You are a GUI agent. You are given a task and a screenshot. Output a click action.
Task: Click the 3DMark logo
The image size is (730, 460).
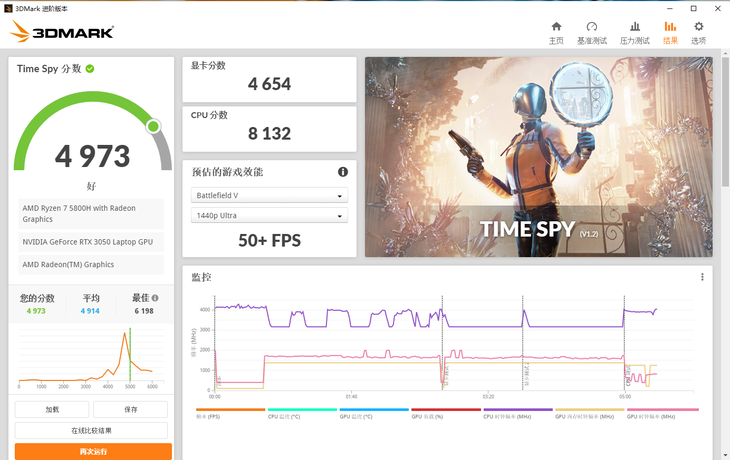[61, 32]
